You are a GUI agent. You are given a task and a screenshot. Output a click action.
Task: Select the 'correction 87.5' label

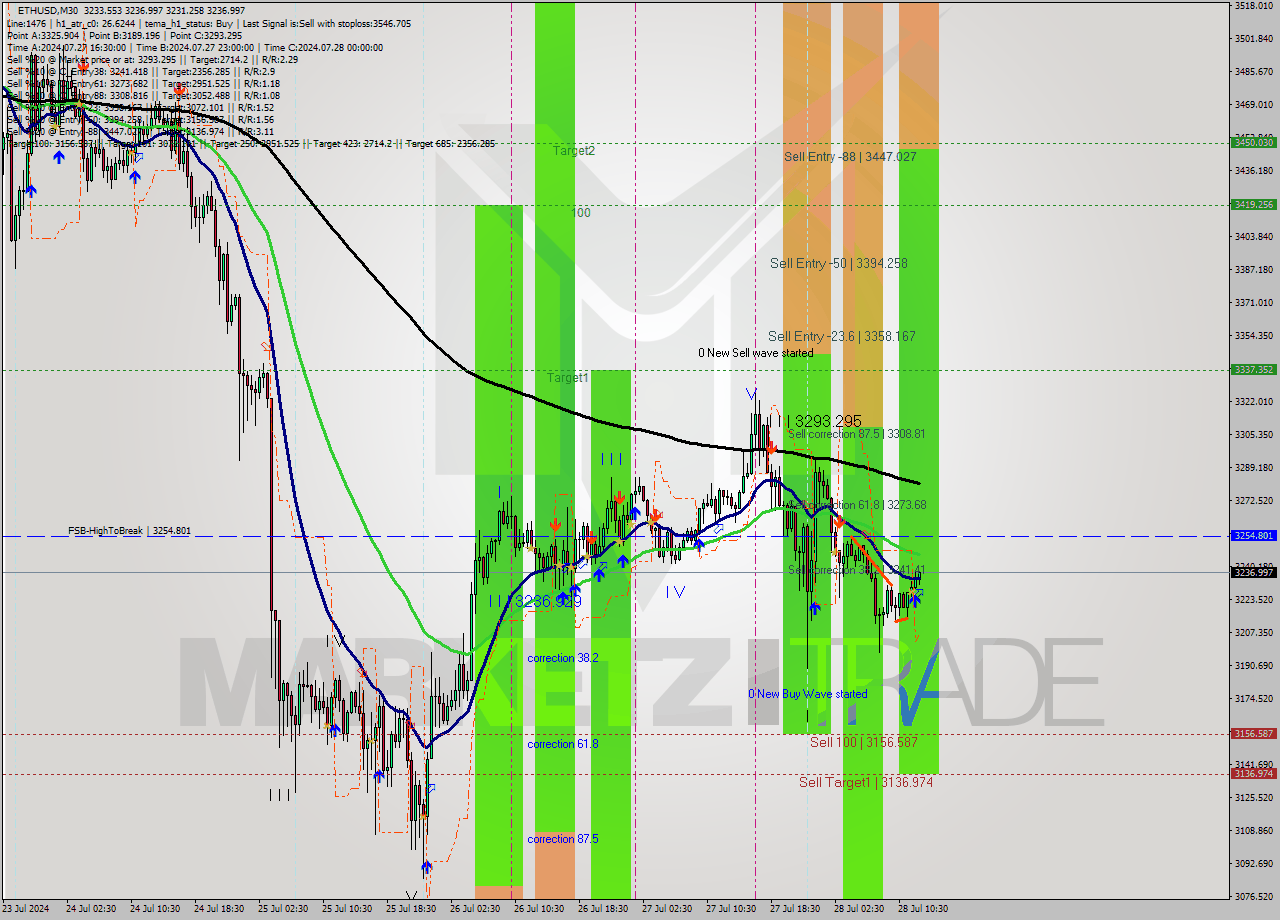[x=563, y=839]
